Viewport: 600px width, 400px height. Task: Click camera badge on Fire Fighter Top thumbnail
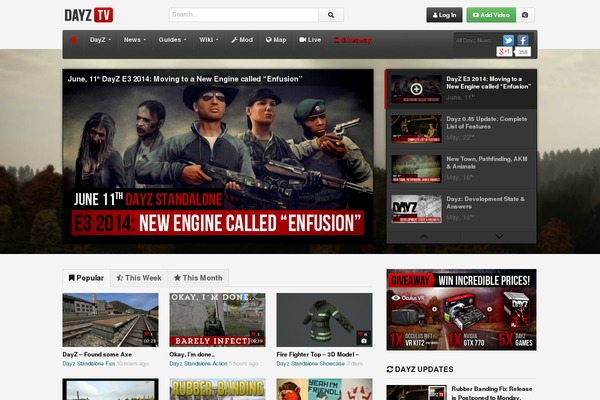point(364,341)
